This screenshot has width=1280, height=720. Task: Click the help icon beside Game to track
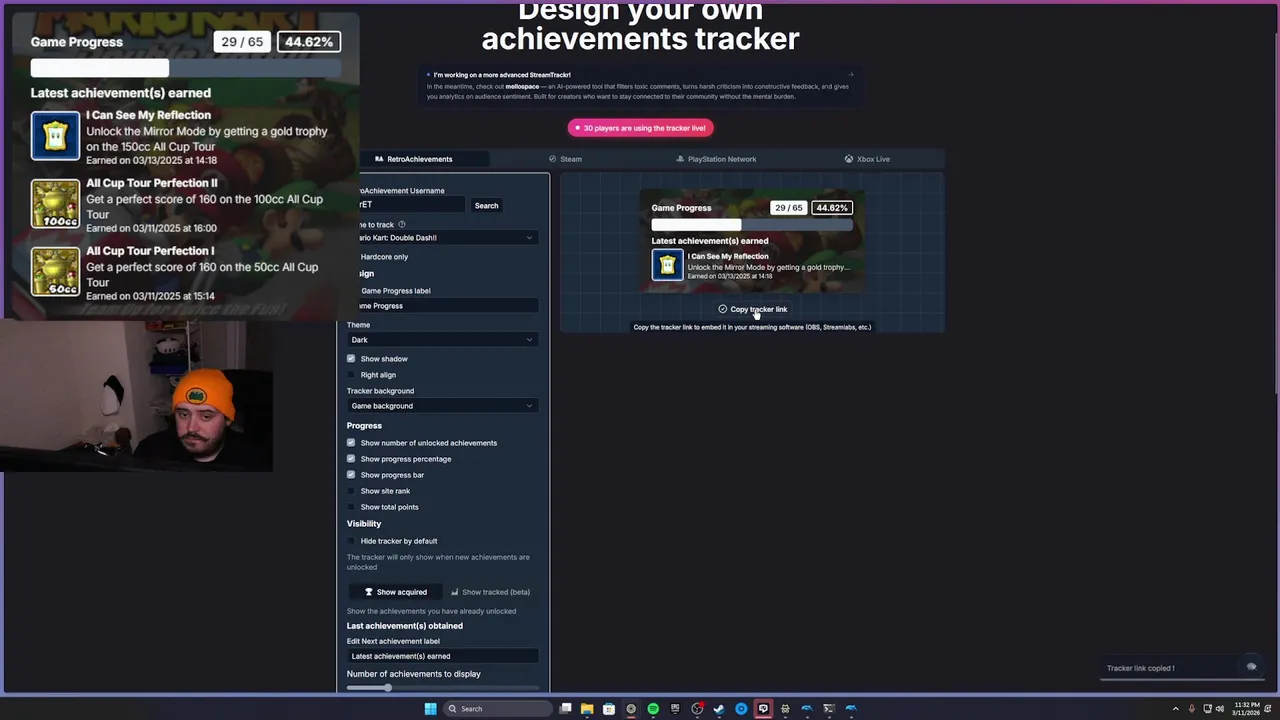pyautogui.click(x=402, y=225)
